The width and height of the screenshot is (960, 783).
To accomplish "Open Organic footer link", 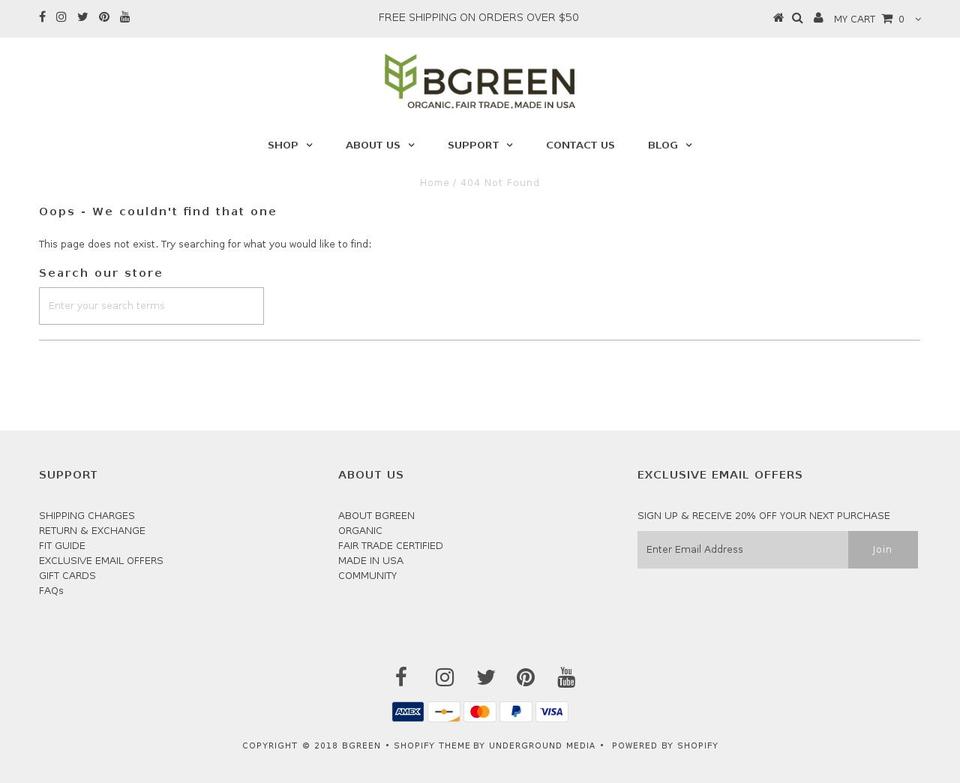I will pos(360,531).
